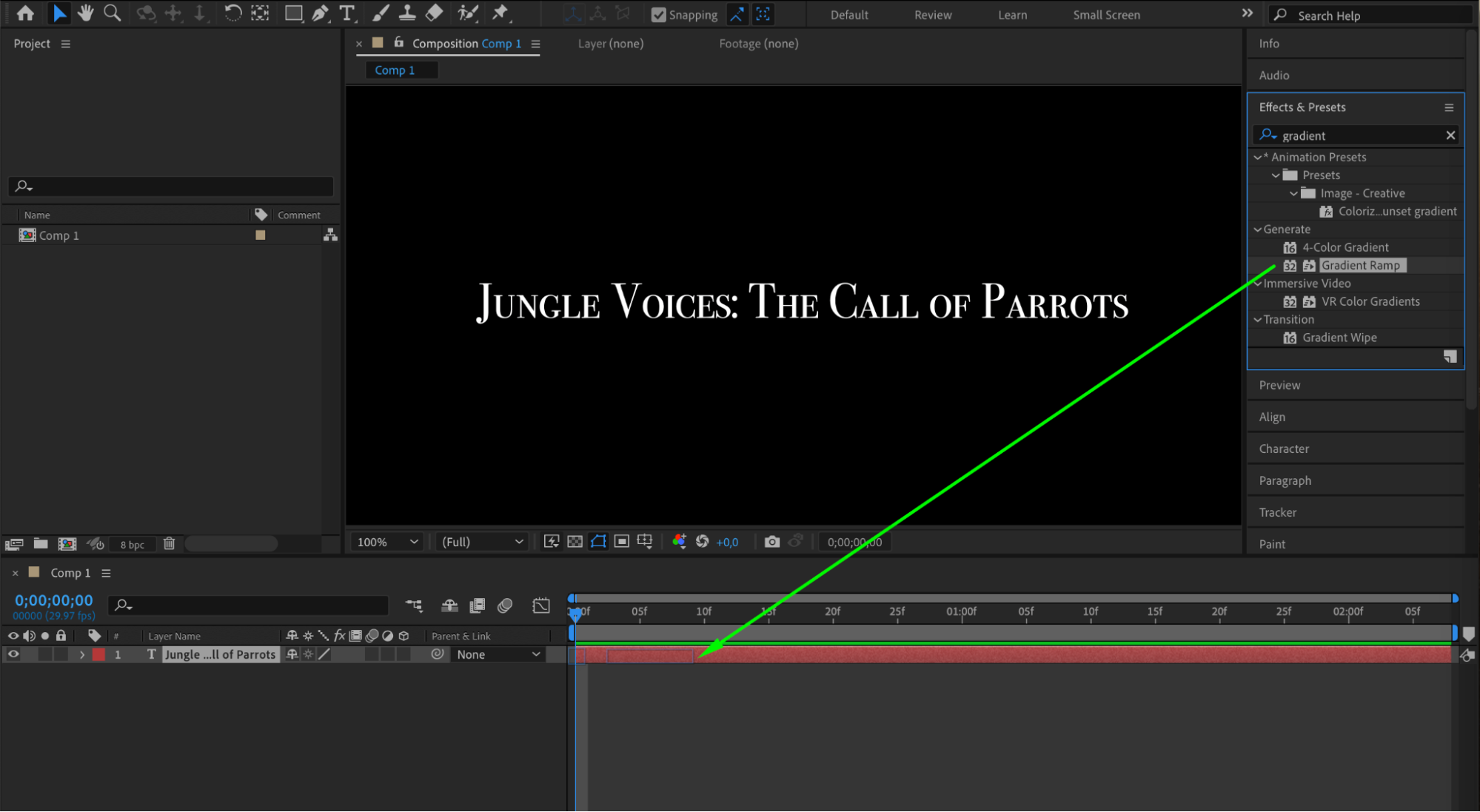The width and height of the screenshot is (1480, 812).
Task: Select the Pen tool
Action: pyautogui.click(x=321, y=13)
